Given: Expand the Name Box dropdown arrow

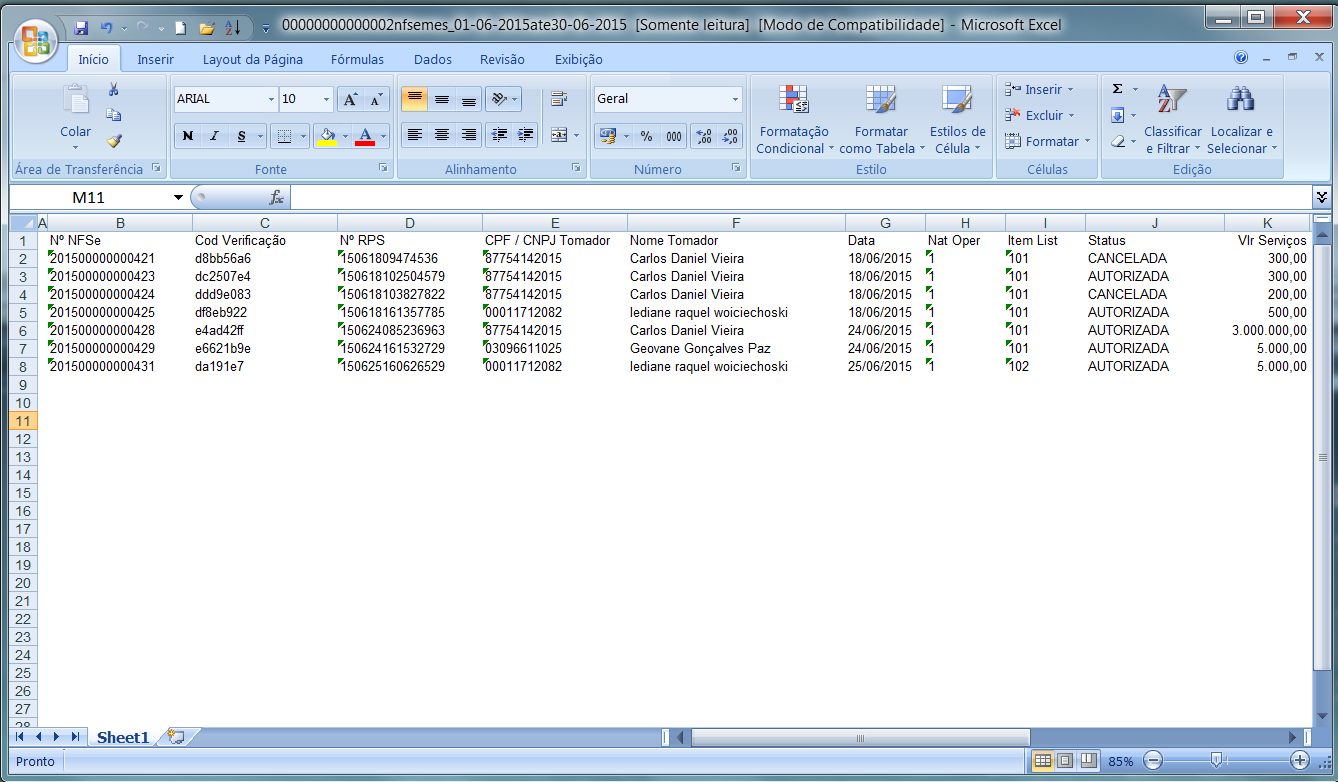Looking at the screenshot, I should (178, 198).
